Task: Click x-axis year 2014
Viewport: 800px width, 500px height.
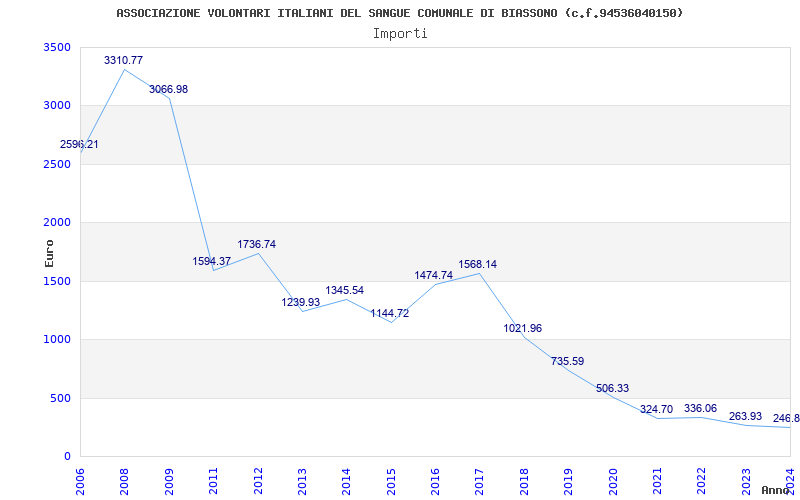Action: click(x=347, y=481)
